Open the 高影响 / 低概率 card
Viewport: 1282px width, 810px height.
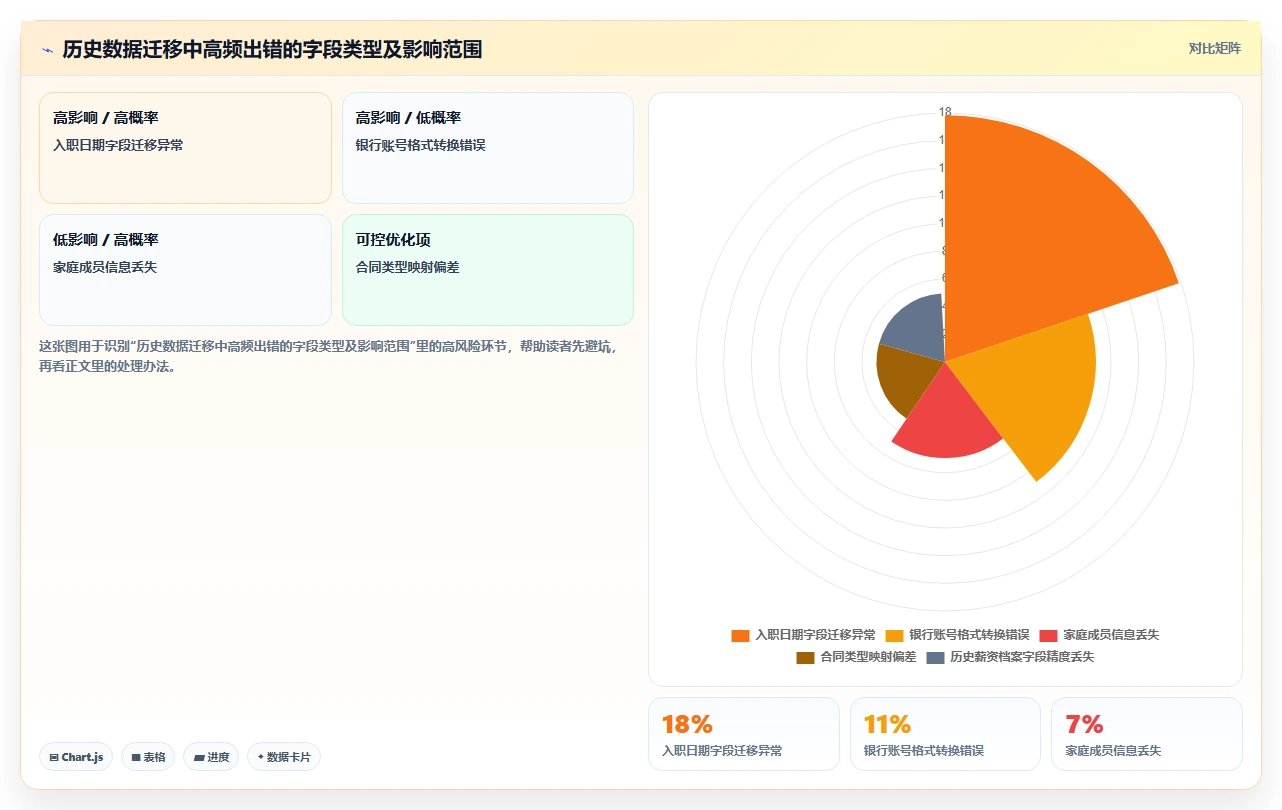488,148
